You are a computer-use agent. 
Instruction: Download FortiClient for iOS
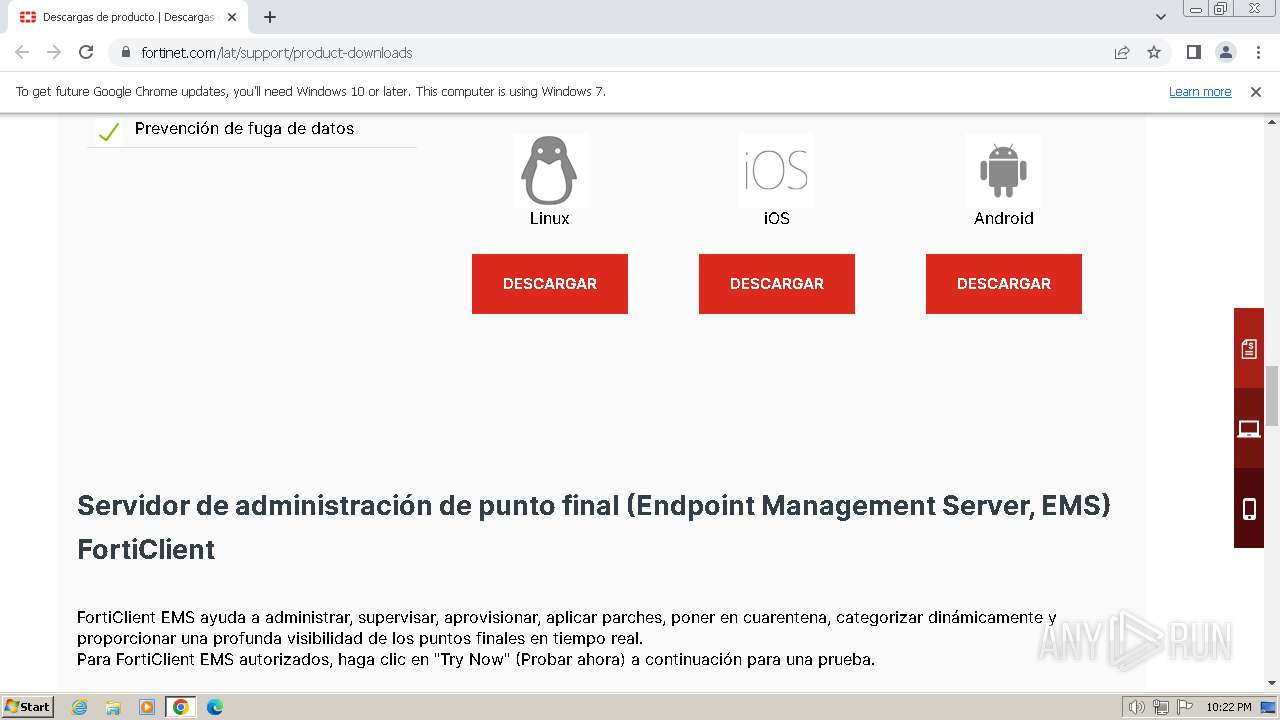pos(777,284)
